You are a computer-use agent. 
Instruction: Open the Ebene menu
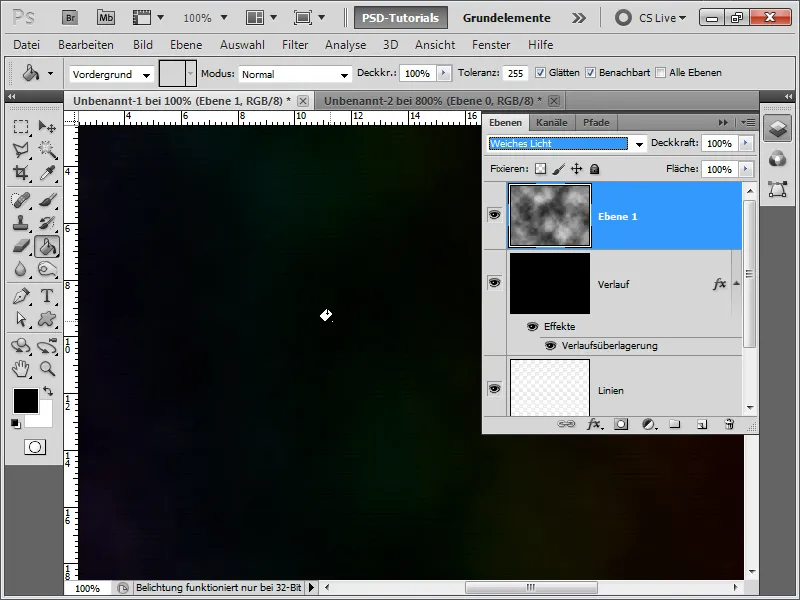pyautogui.click(x=186, y=45)
